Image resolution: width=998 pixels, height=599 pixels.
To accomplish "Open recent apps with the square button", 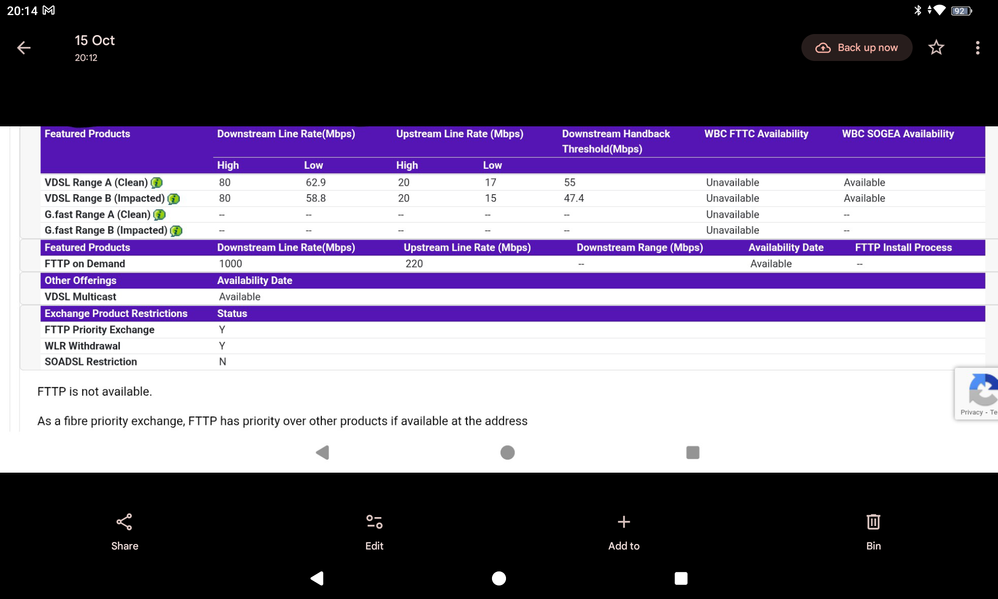I will [681, 578].
